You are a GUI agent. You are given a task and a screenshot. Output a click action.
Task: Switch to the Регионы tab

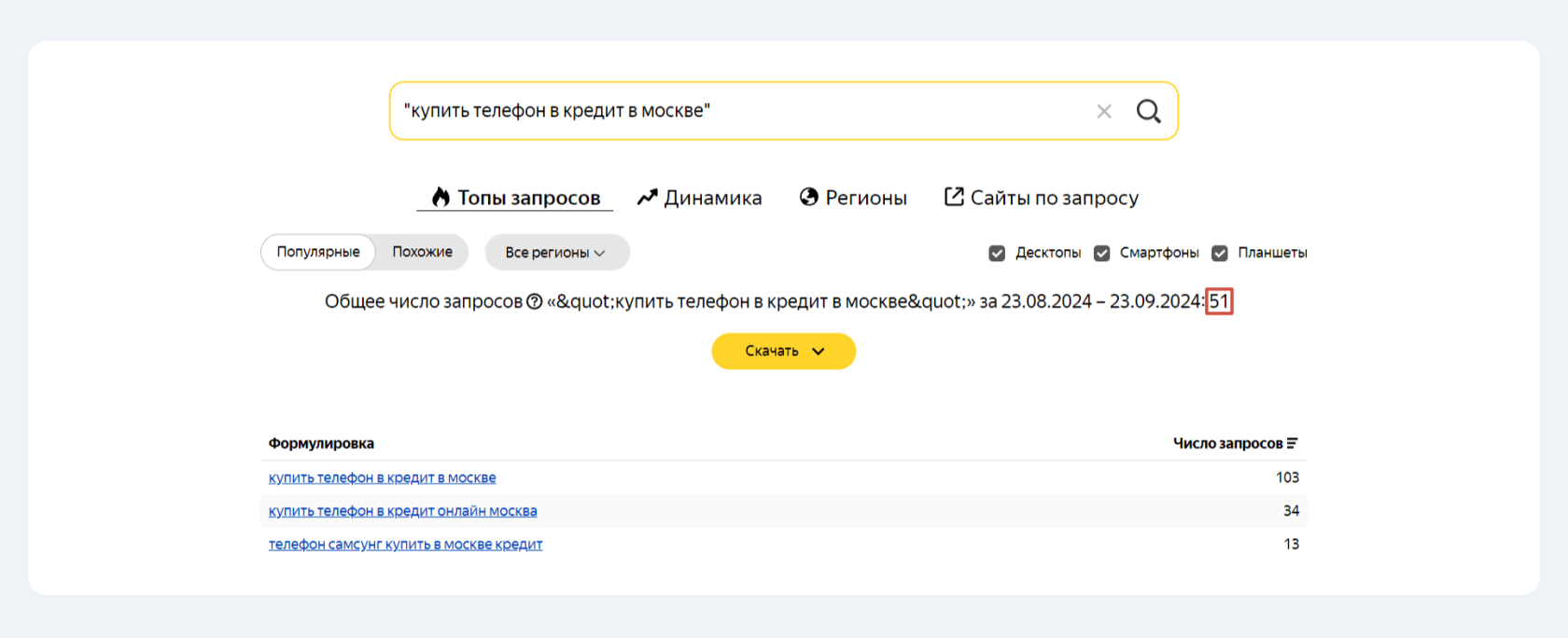point(853,198)
